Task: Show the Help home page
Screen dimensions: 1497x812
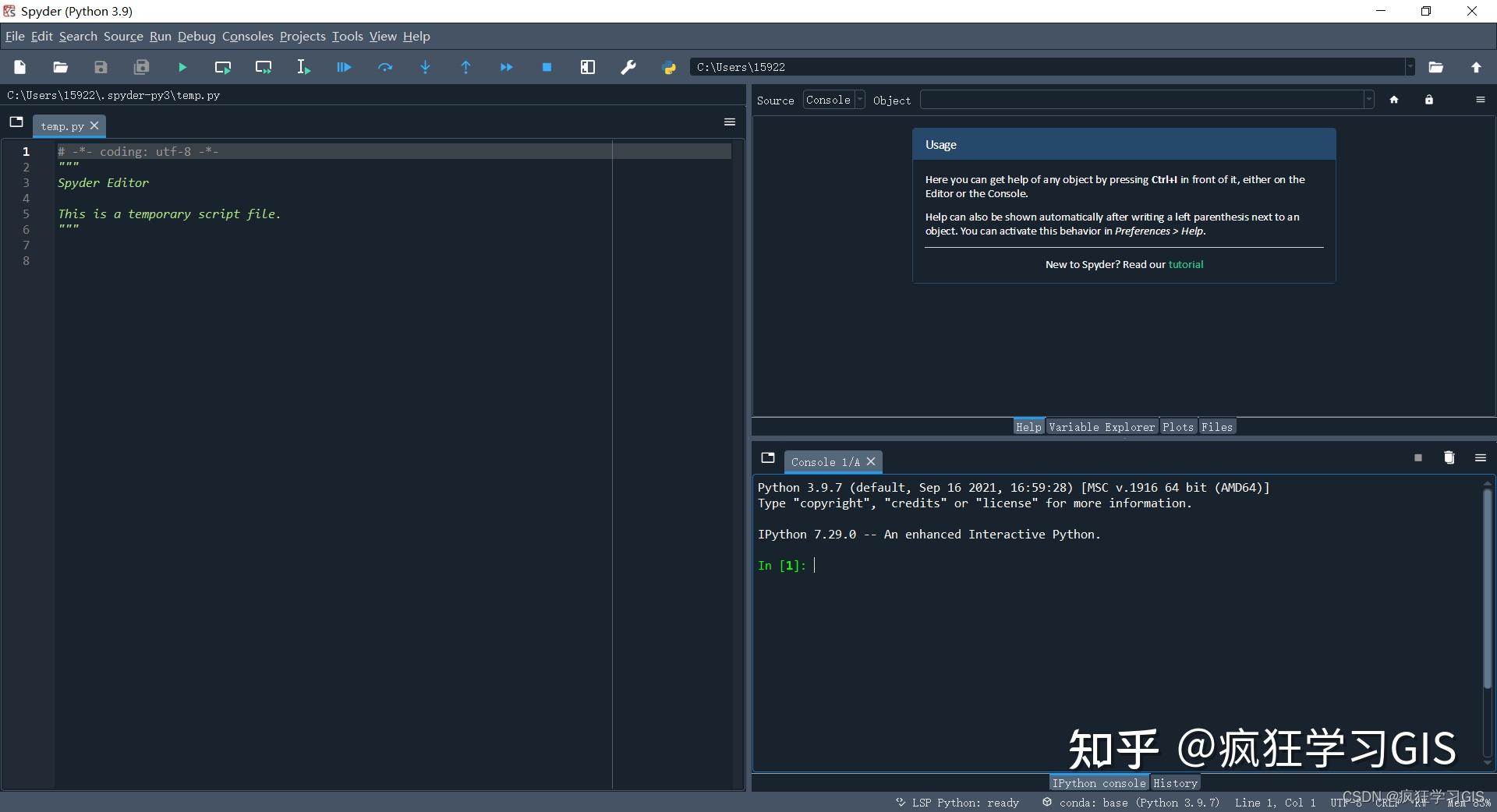Action: click(x=1395, y=100)
